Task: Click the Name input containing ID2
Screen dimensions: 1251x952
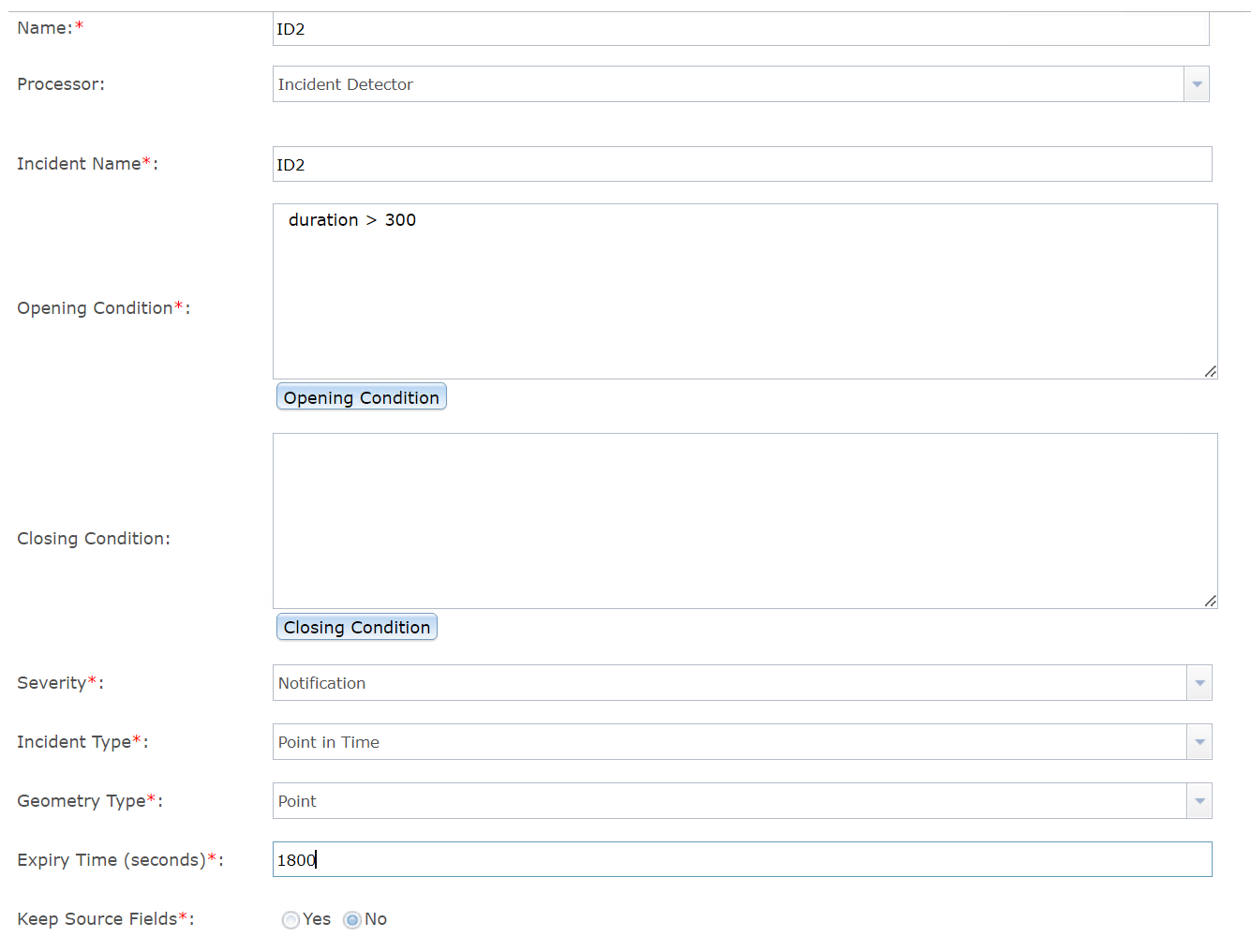Action: click(x=656, y=28)
